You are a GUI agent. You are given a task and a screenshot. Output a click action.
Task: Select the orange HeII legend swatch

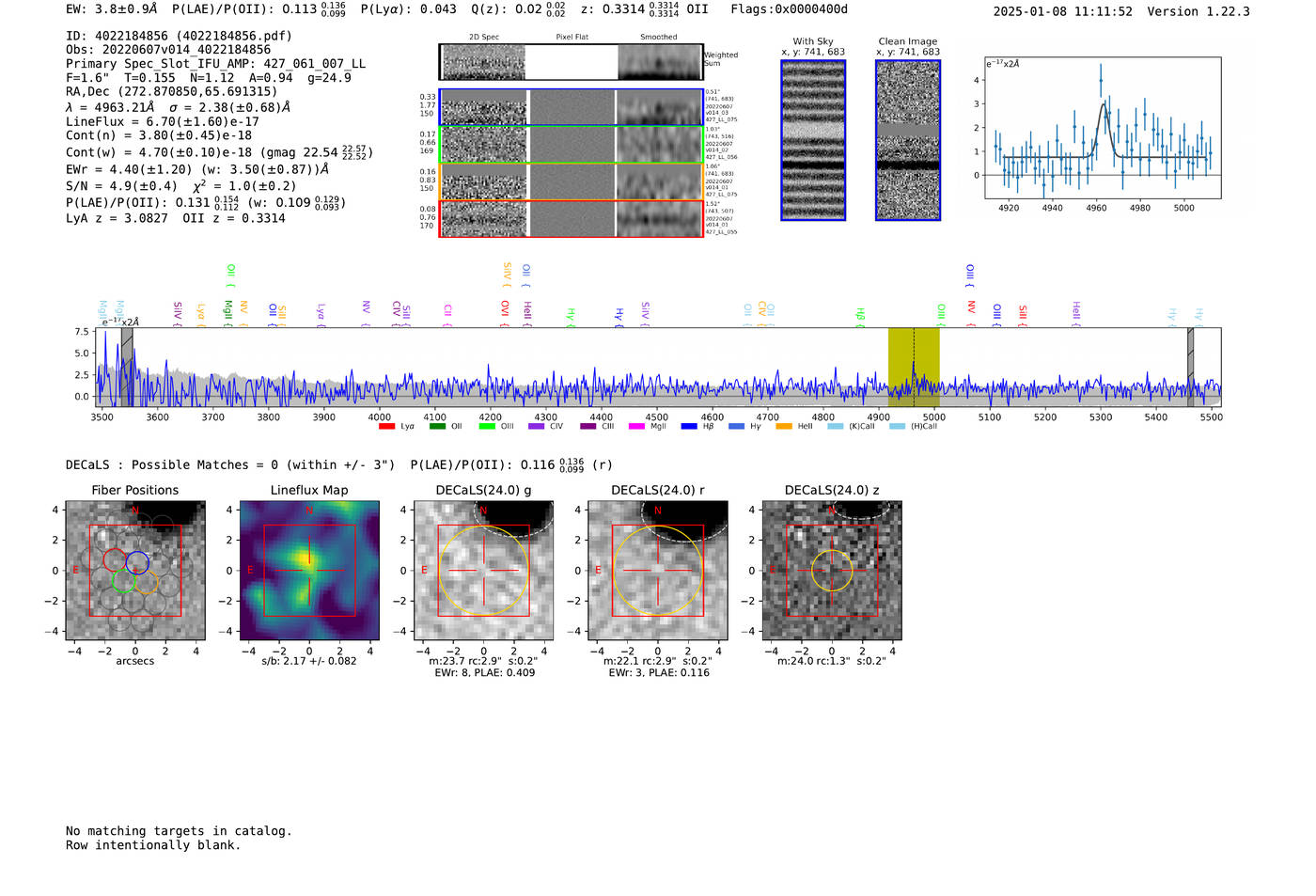[x=784, y=427]
